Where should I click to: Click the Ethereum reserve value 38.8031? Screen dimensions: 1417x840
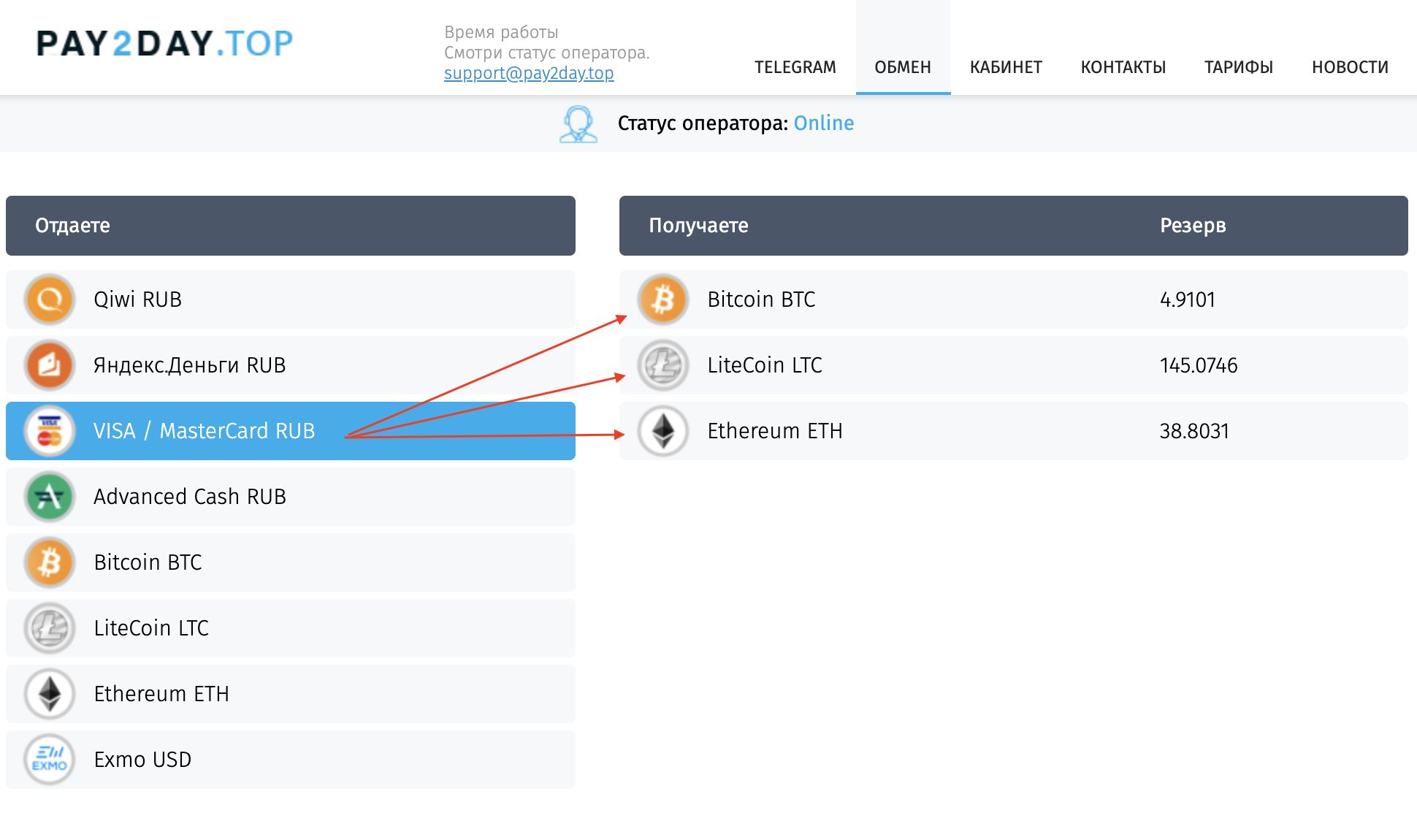1194,431
